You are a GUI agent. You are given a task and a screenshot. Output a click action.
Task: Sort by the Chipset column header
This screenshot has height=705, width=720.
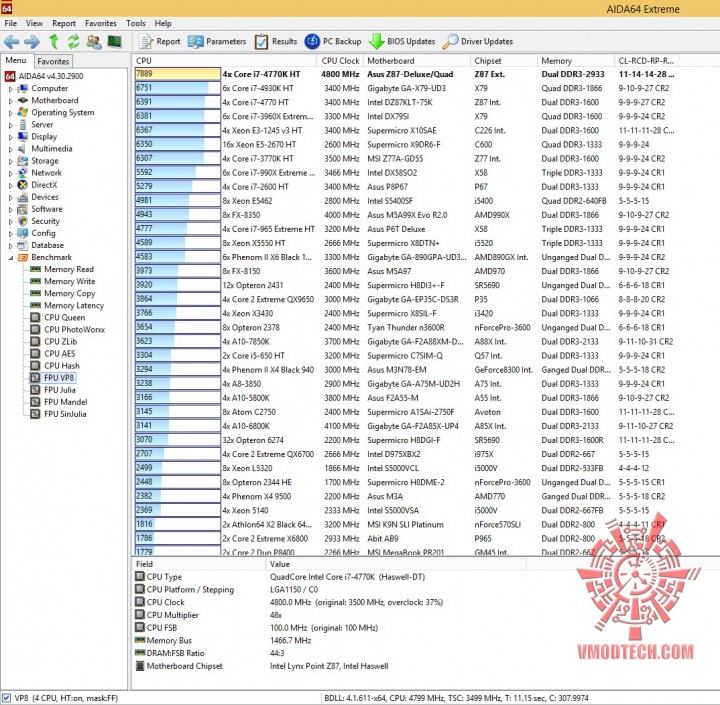click(x=504, y=61)
